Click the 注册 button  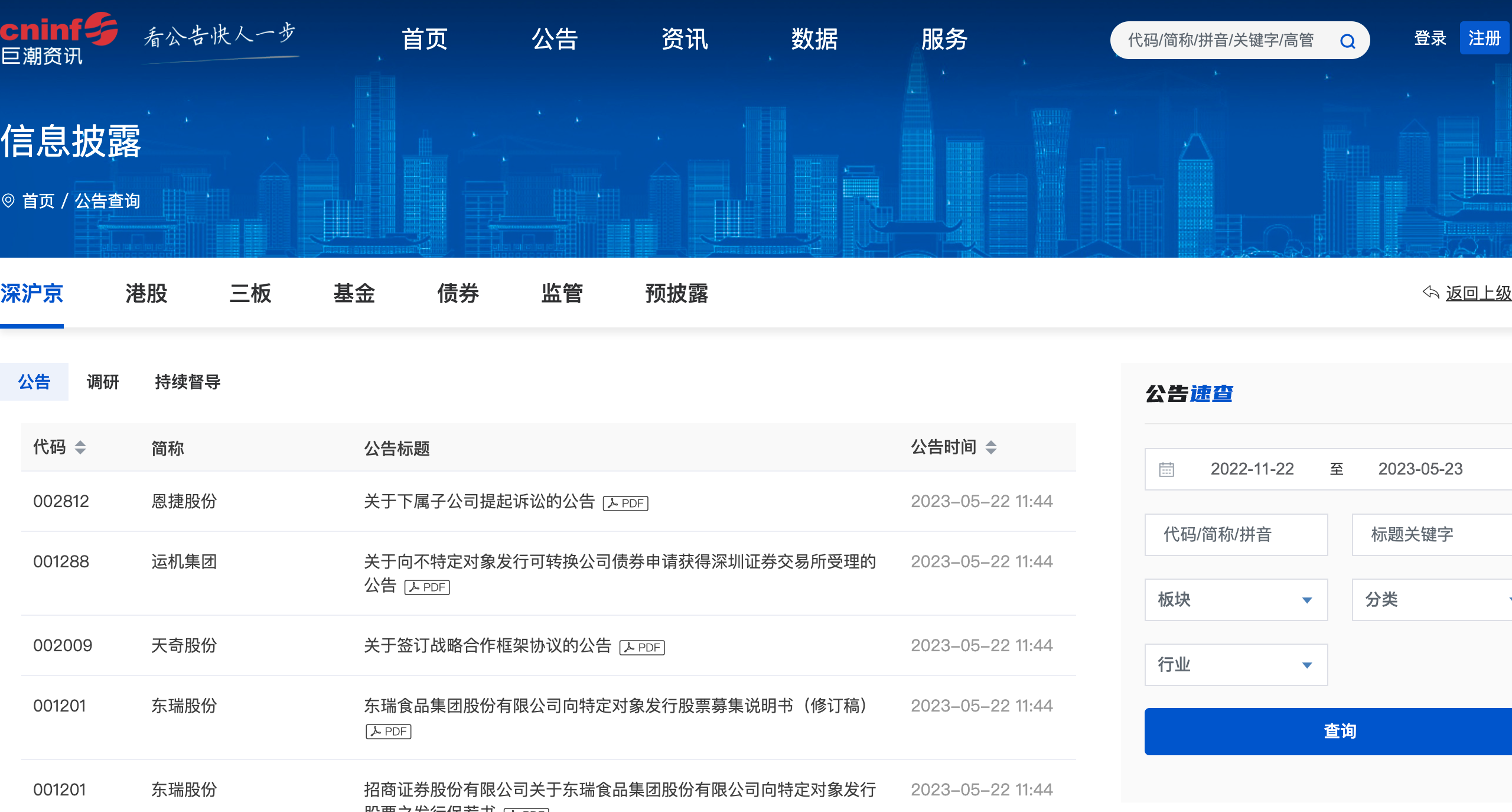click(x=1484, y=38)
